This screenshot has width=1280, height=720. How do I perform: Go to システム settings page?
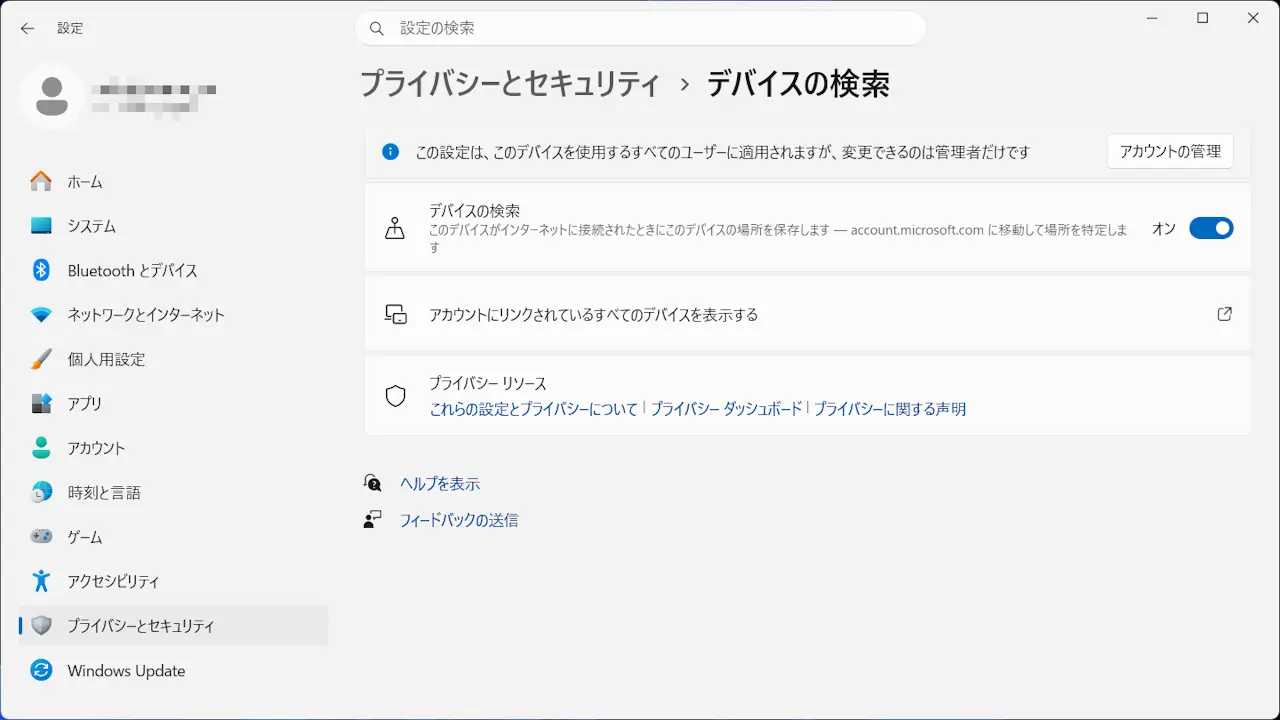point(91,226)
